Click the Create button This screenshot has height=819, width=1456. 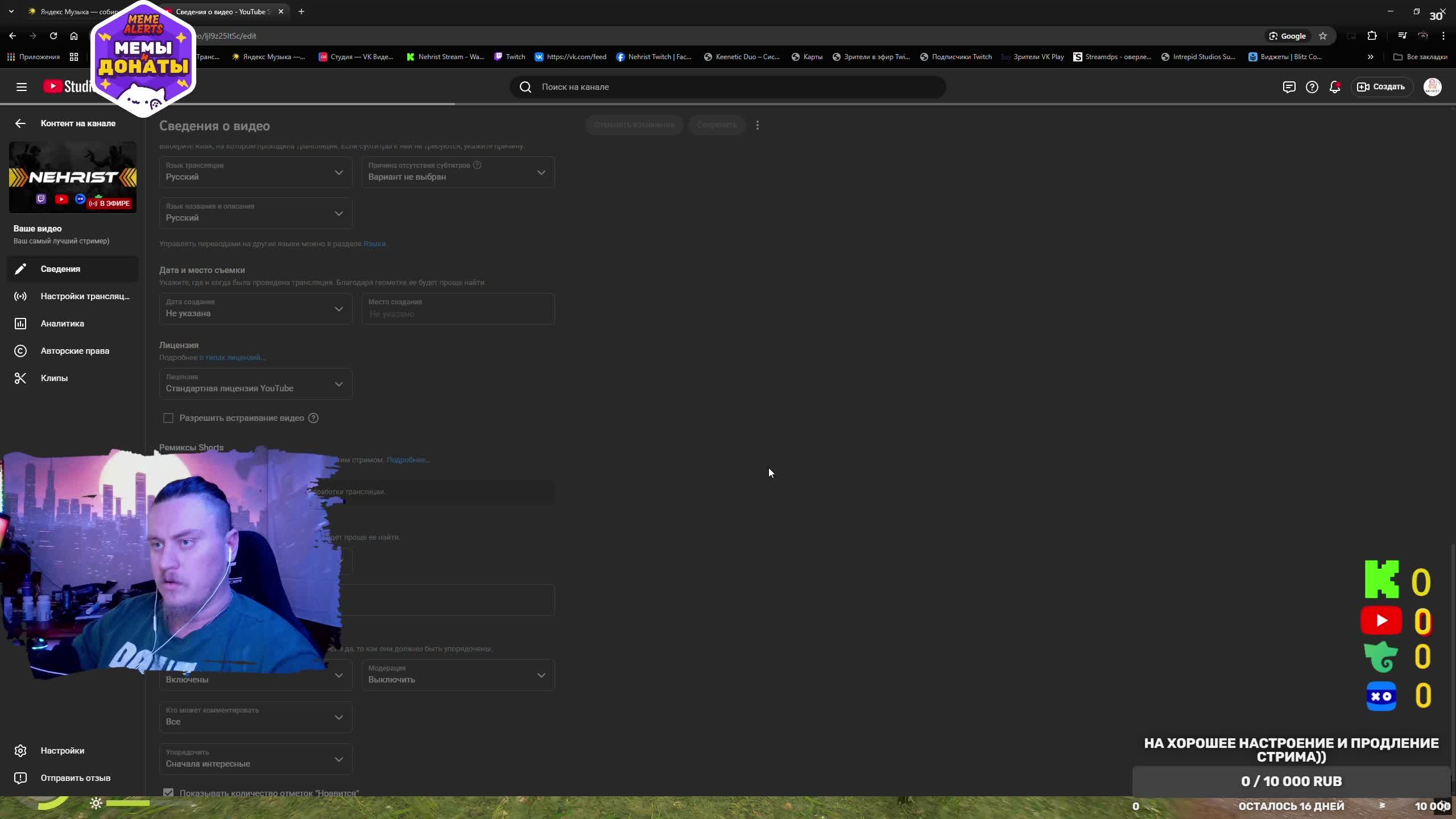point(1381,87)
